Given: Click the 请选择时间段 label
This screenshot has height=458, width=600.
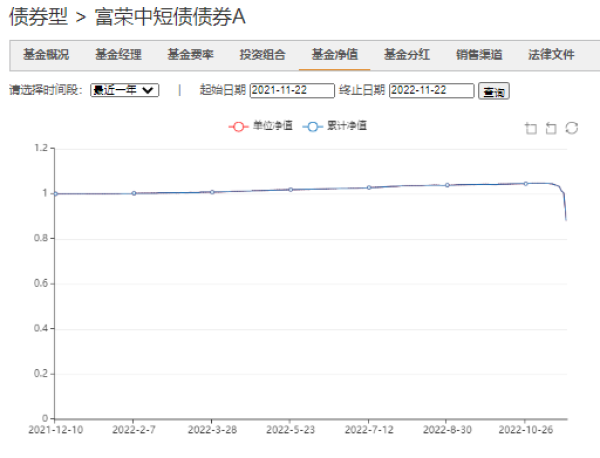Looking at the screenshot, I should point(46,90).
